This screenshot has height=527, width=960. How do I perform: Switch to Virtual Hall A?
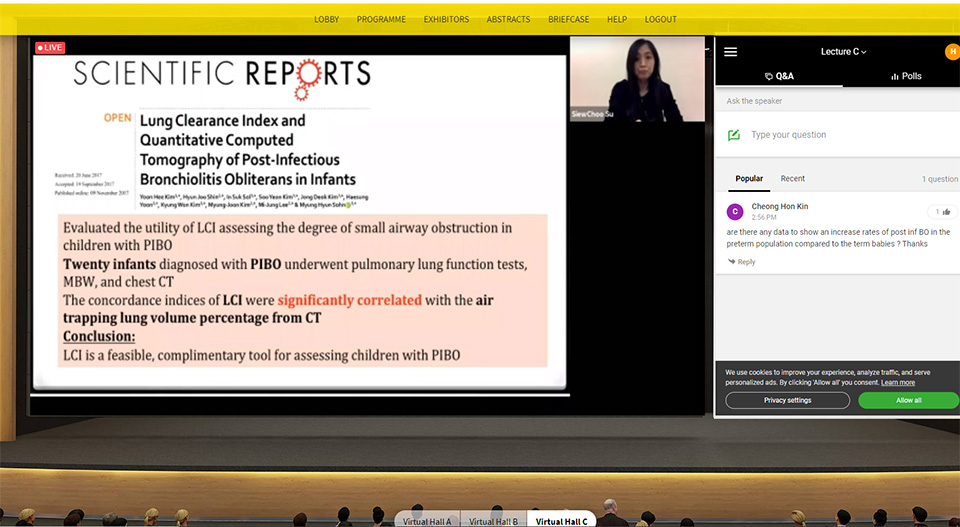tap(427, 521)
